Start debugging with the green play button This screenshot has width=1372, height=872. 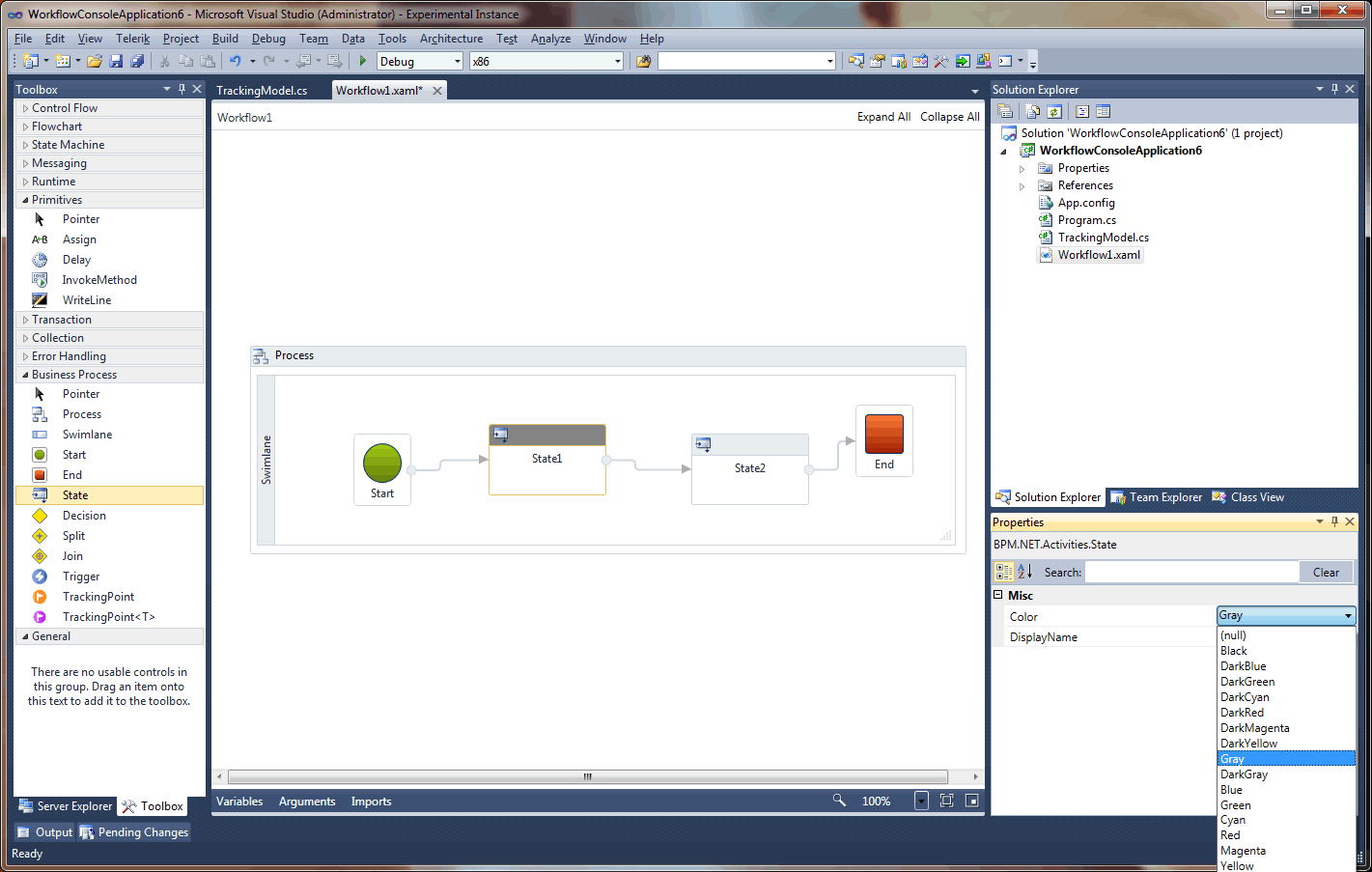point(363,61)
